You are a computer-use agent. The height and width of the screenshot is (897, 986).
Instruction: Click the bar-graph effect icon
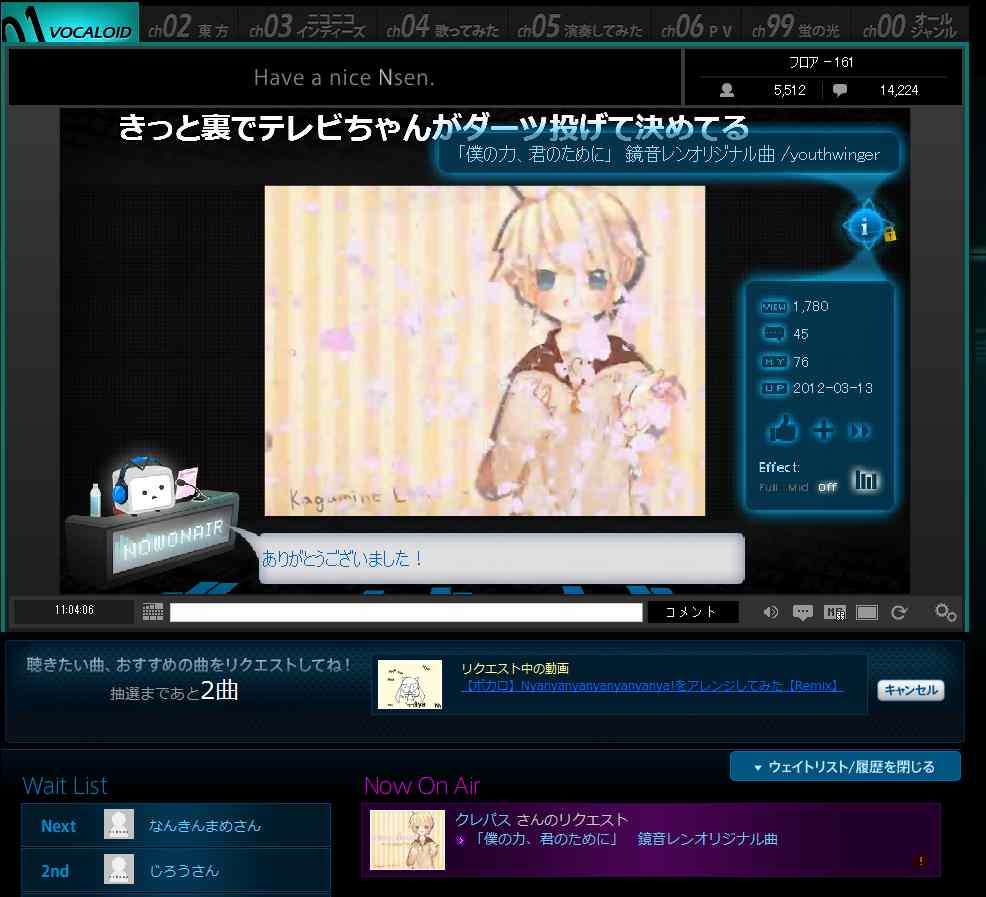point(866,480)
